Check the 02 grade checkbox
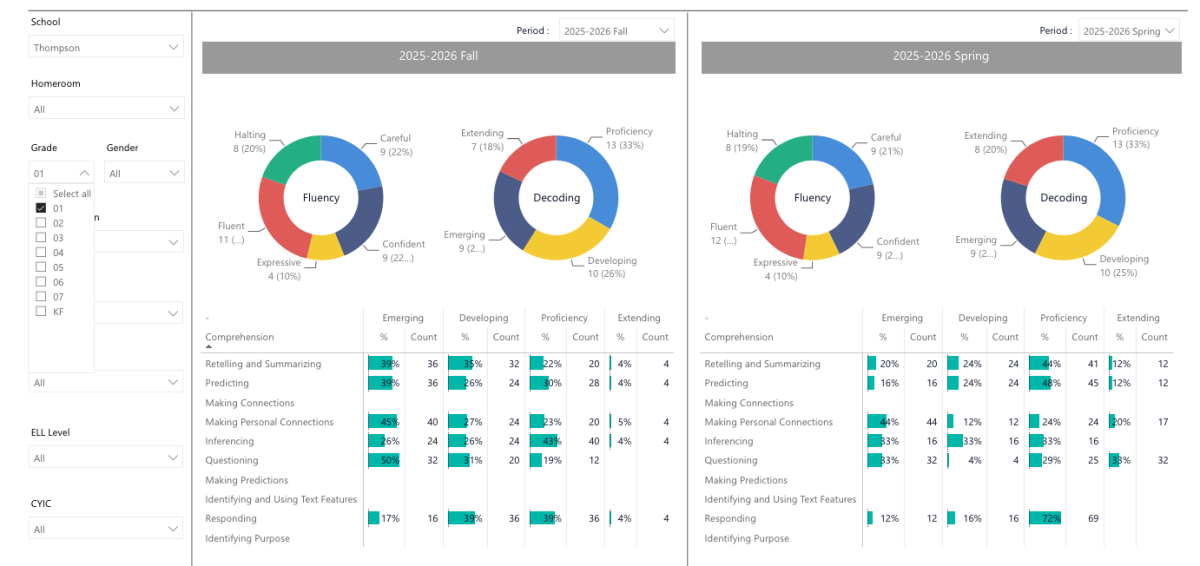Screen dimensions: 1200x566 point(41,223)
